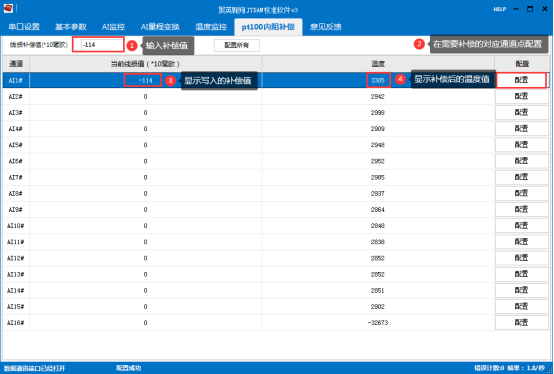Click the -114 line-loss value in AI1# row
554x374 pixels.
coord(145,81)
